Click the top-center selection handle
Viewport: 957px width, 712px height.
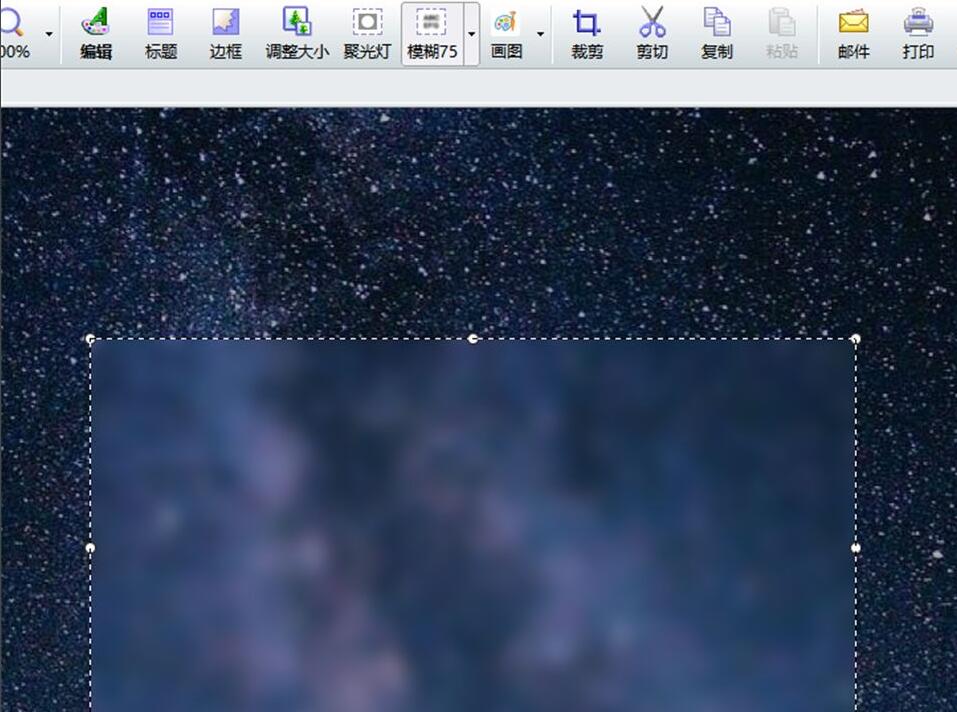click(473, 339)
